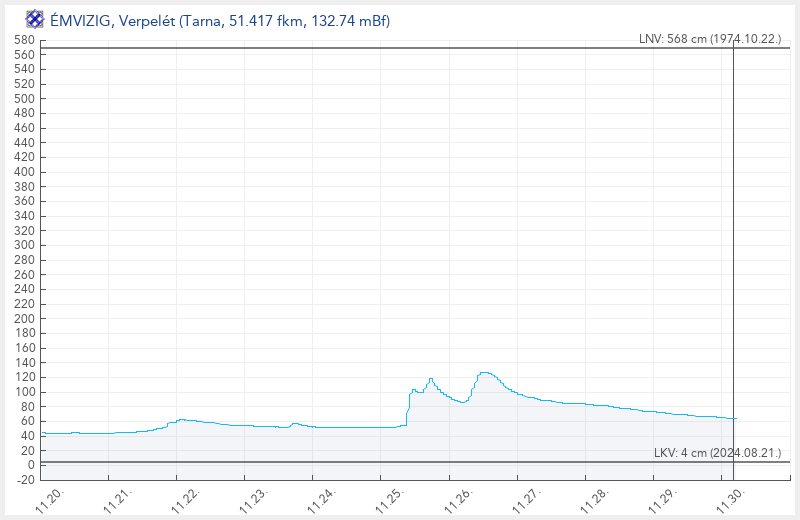The height and width of the screenshot is (520, 800).
Task: Select the 11.20. date on the x-axis
Action: (x=52, y=499)
